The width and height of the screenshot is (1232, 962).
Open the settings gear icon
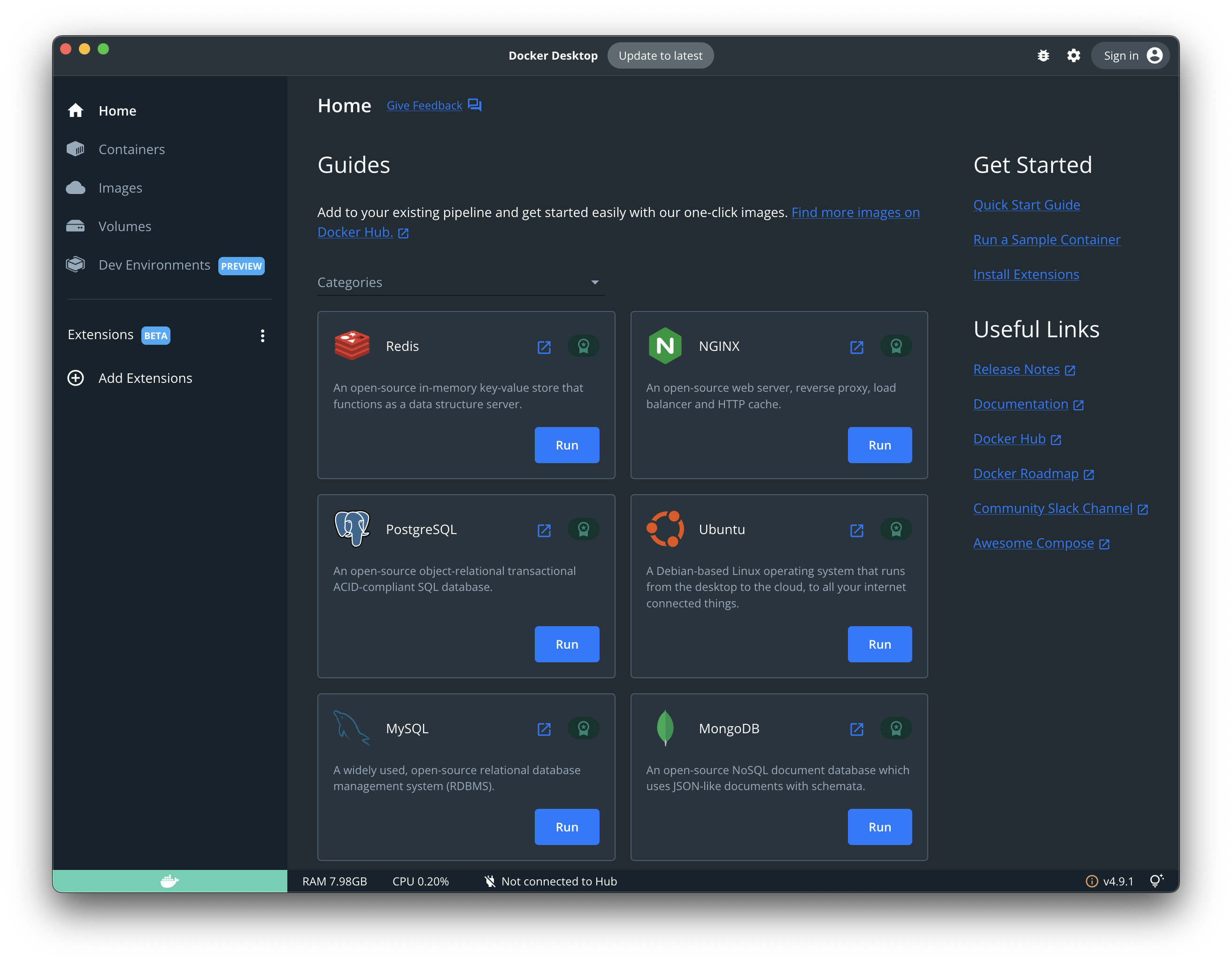click(1073, 55)
